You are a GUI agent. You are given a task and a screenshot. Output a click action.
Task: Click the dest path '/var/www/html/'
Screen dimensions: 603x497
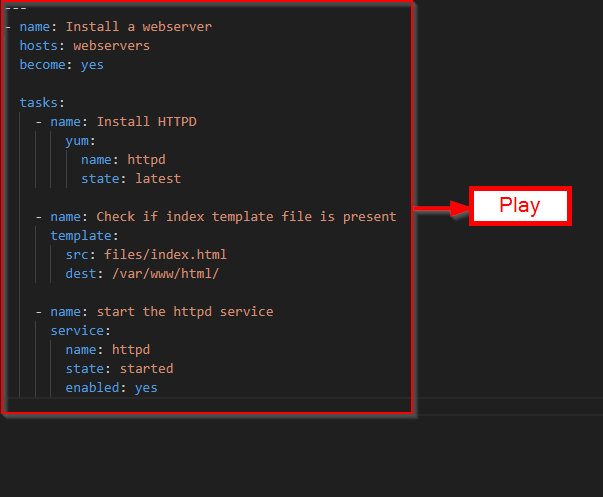click(x=165, y=274)
